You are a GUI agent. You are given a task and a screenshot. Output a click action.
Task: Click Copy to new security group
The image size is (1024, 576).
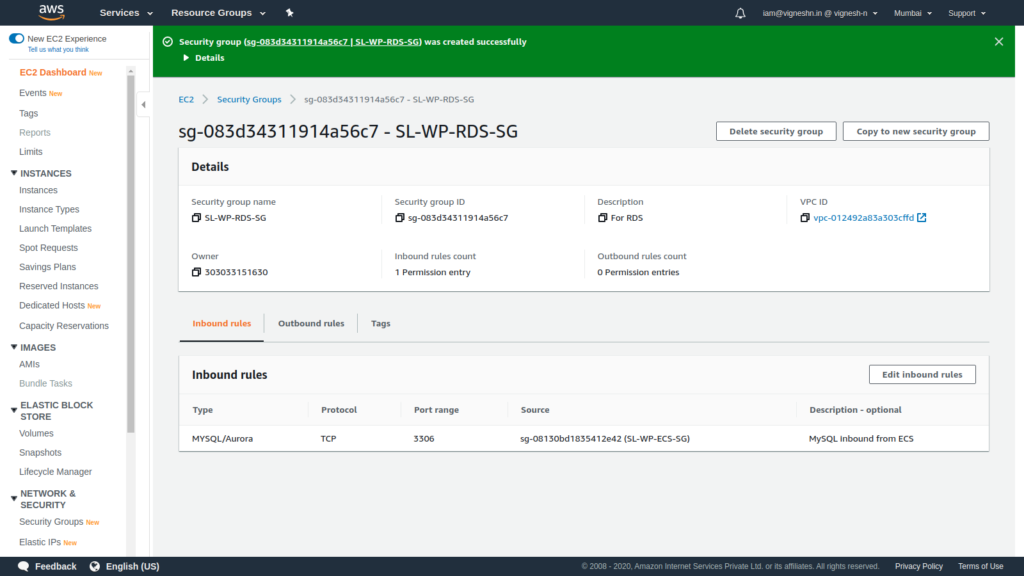pos(916,131)
